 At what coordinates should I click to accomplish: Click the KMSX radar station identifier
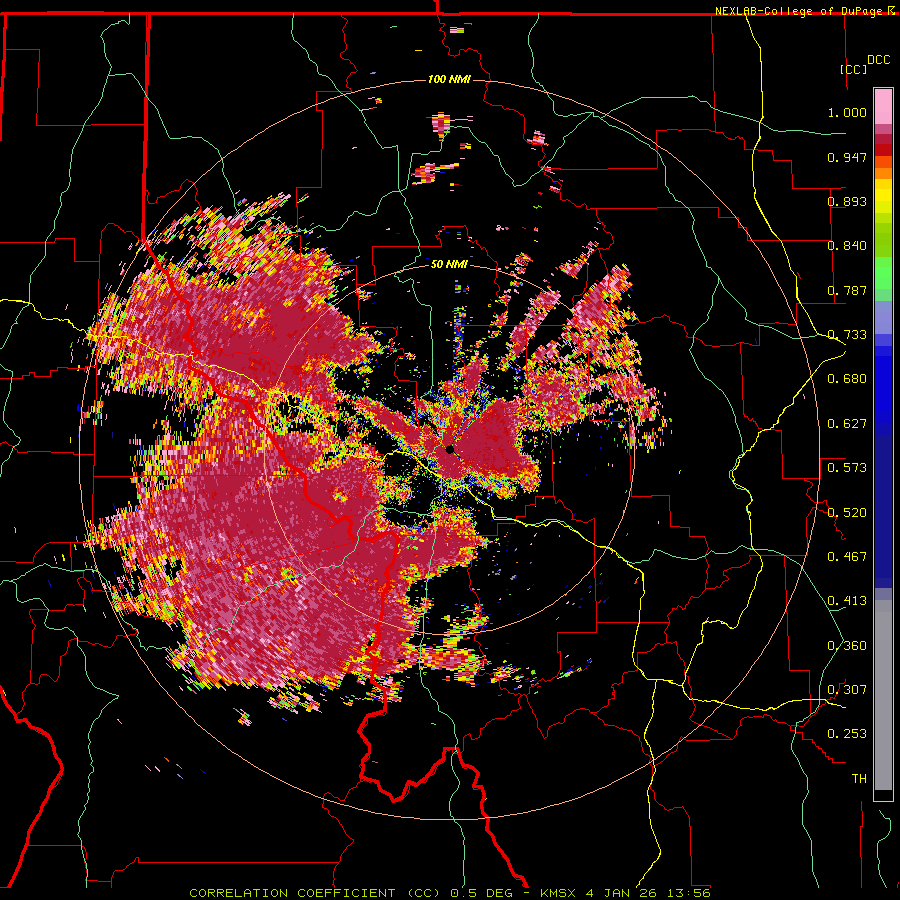[558, 893]
